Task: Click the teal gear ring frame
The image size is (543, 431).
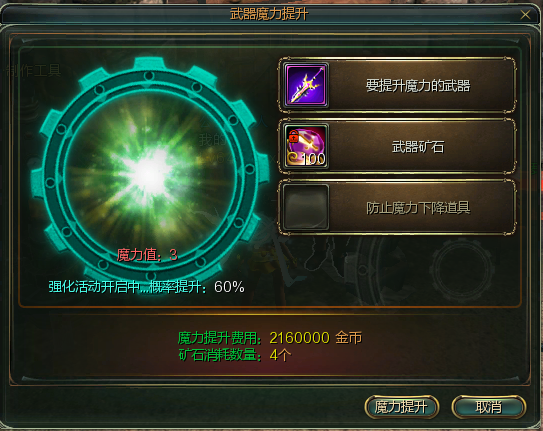Action: 150,172
